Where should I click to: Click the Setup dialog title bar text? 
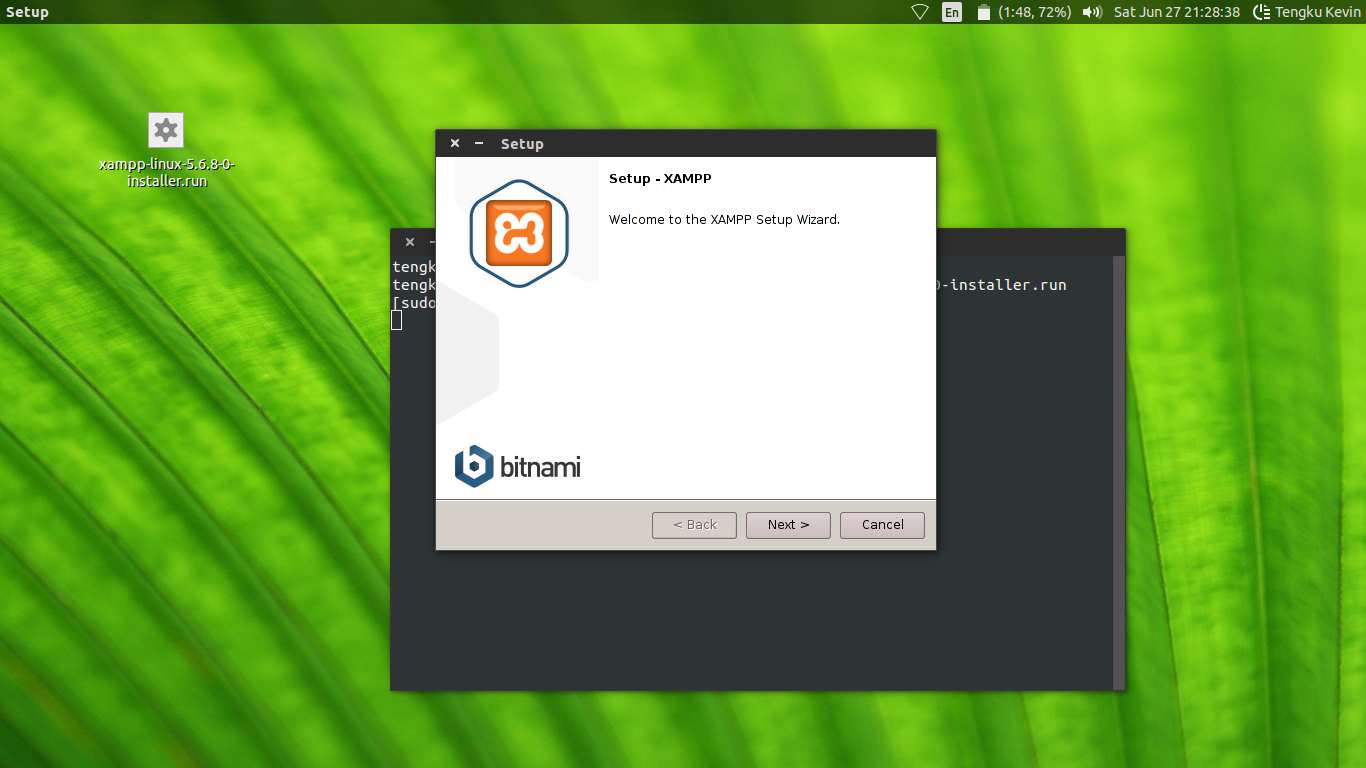[522, 144]
